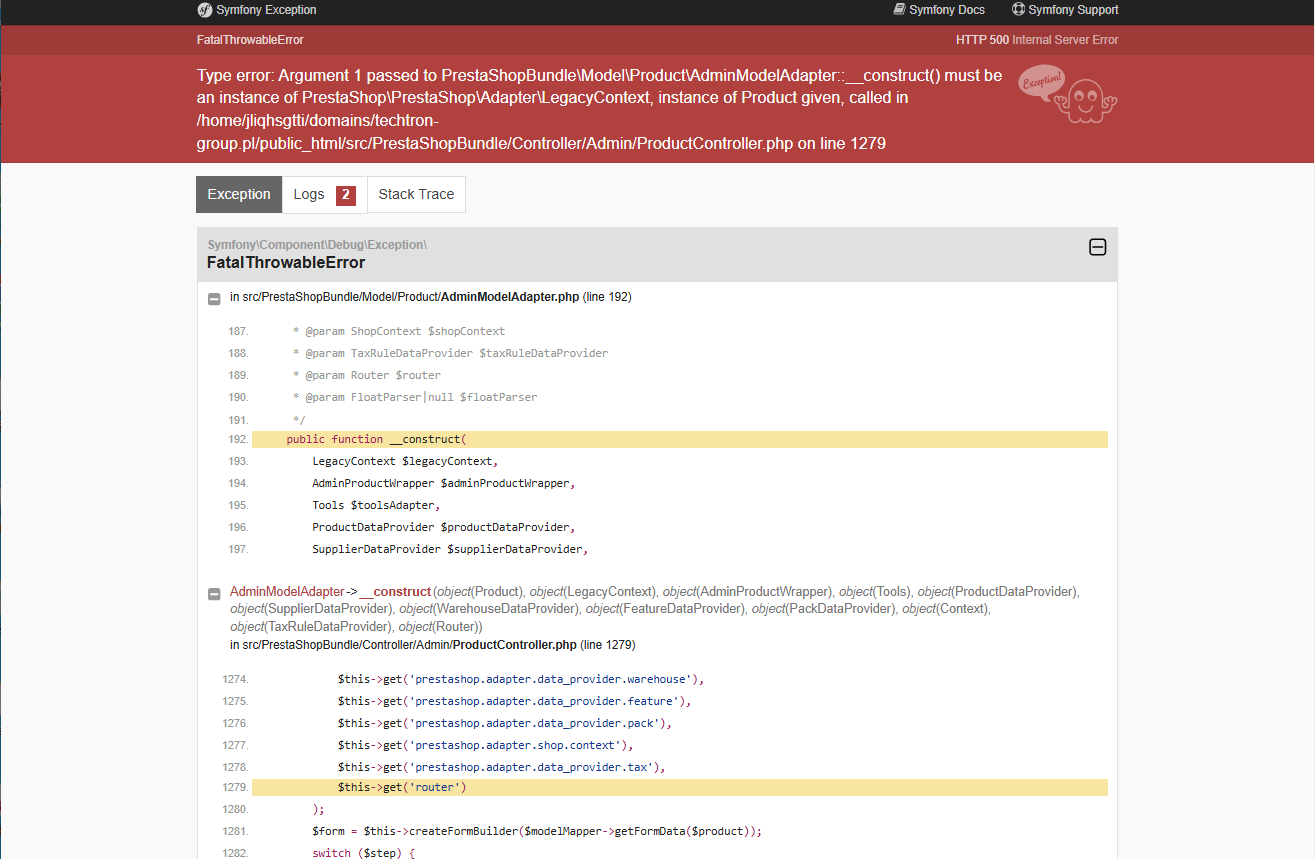Click 'LegacyContext $legacyContext,' code line
Viewport: 1315px width, 859px height.
(405, 462)
